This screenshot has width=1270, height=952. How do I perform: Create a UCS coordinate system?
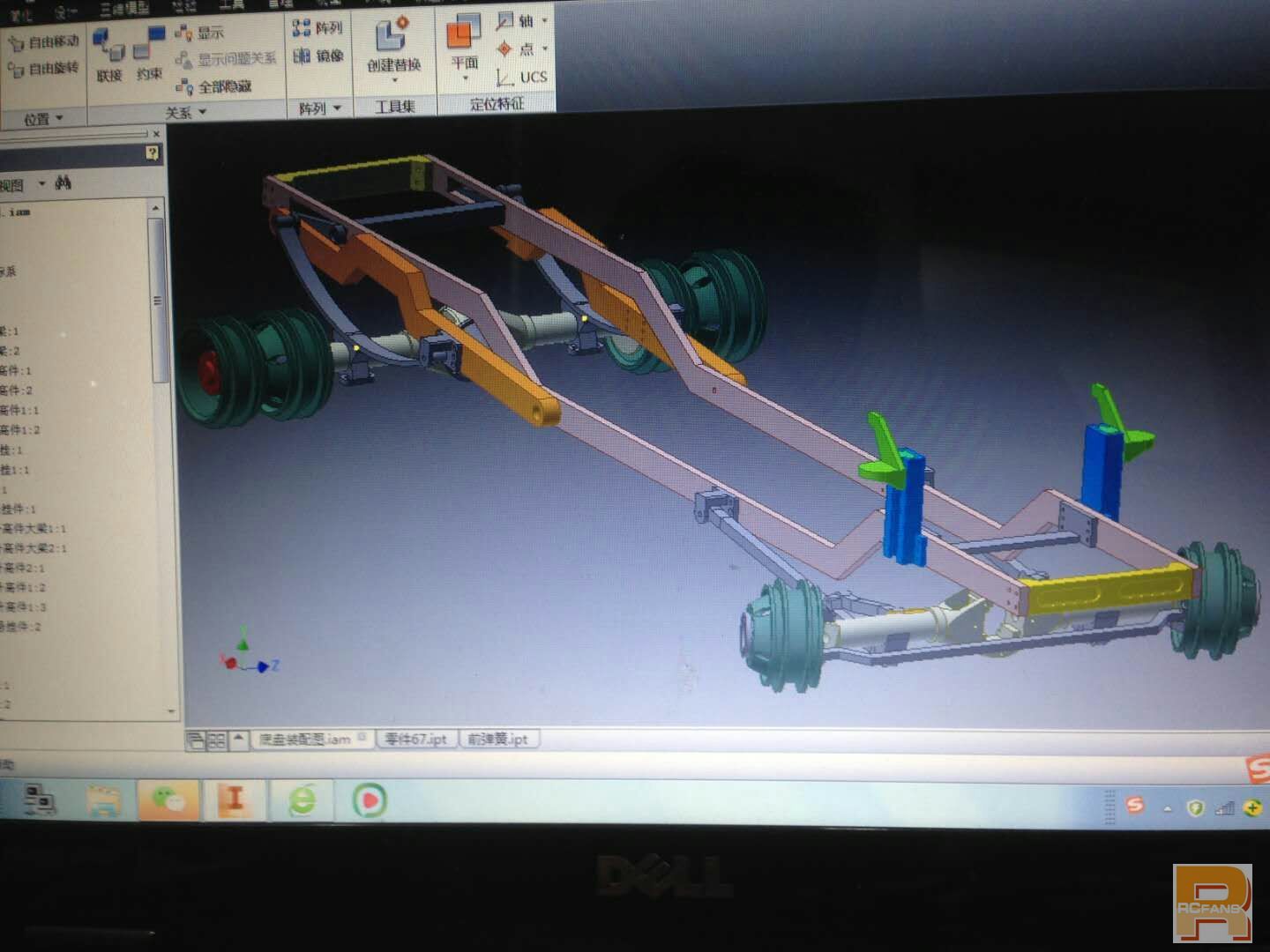pos(521,77)
